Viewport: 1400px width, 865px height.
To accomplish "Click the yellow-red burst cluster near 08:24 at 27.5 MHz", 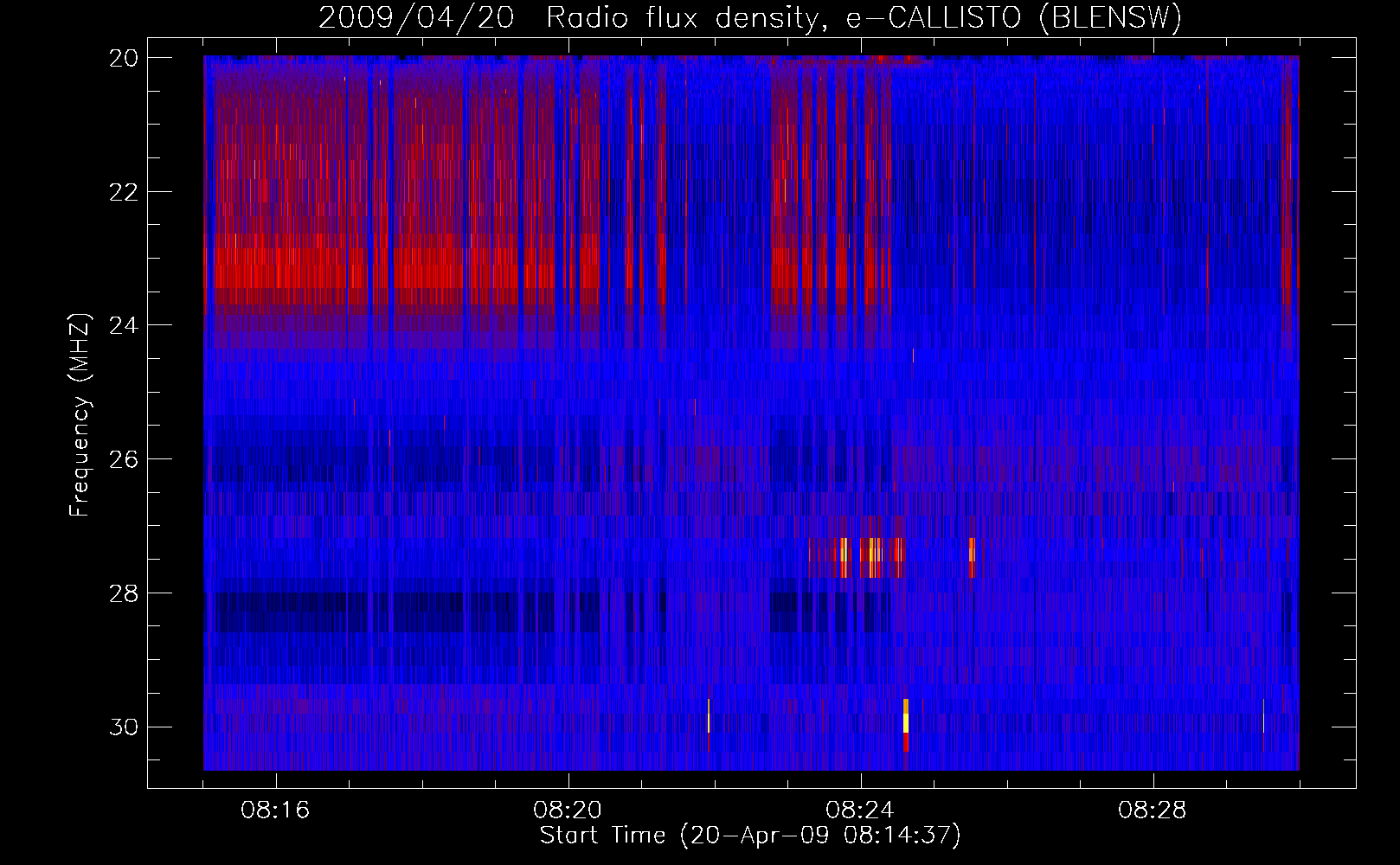I will point(857,557).
